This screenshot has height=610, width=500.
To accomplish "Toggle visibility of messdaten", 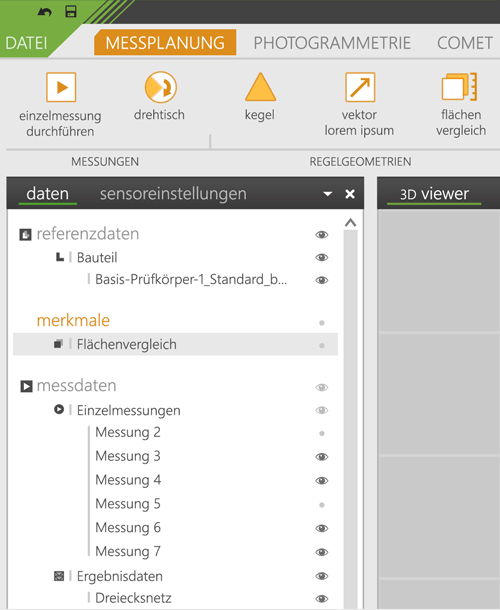I will pos(322,387).
